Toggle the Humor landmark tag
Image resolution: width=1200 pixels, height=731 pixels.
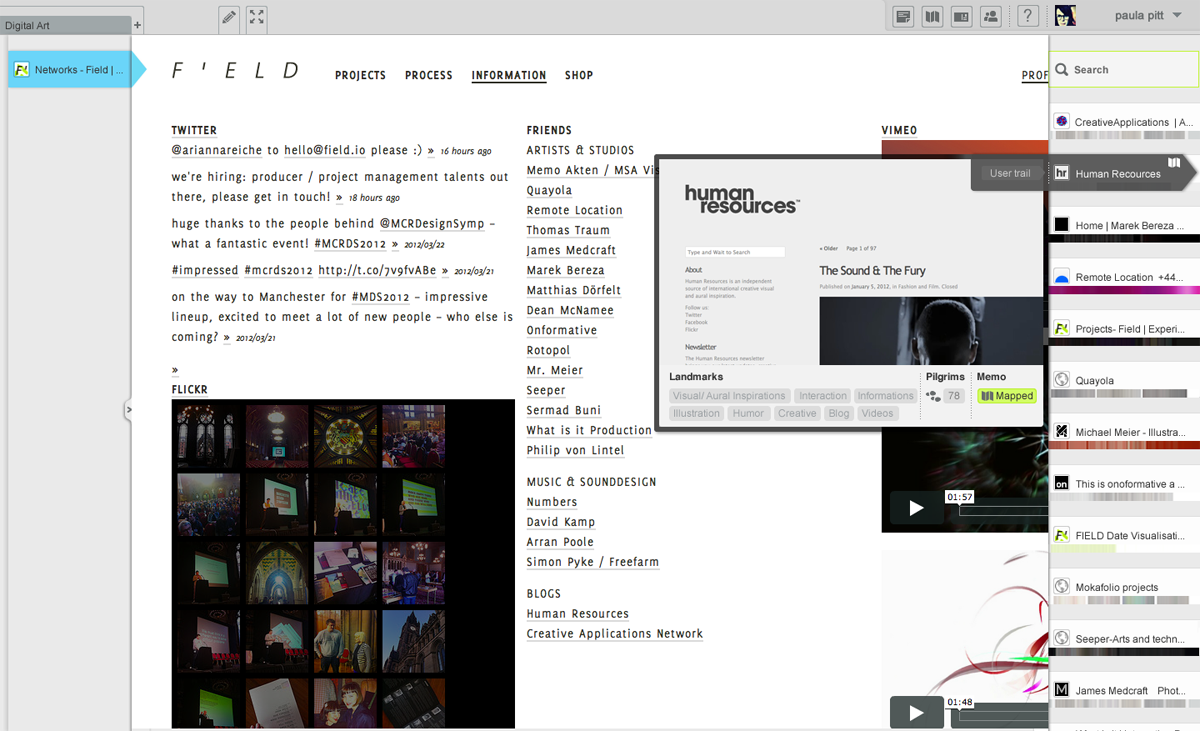click(748, 413)
